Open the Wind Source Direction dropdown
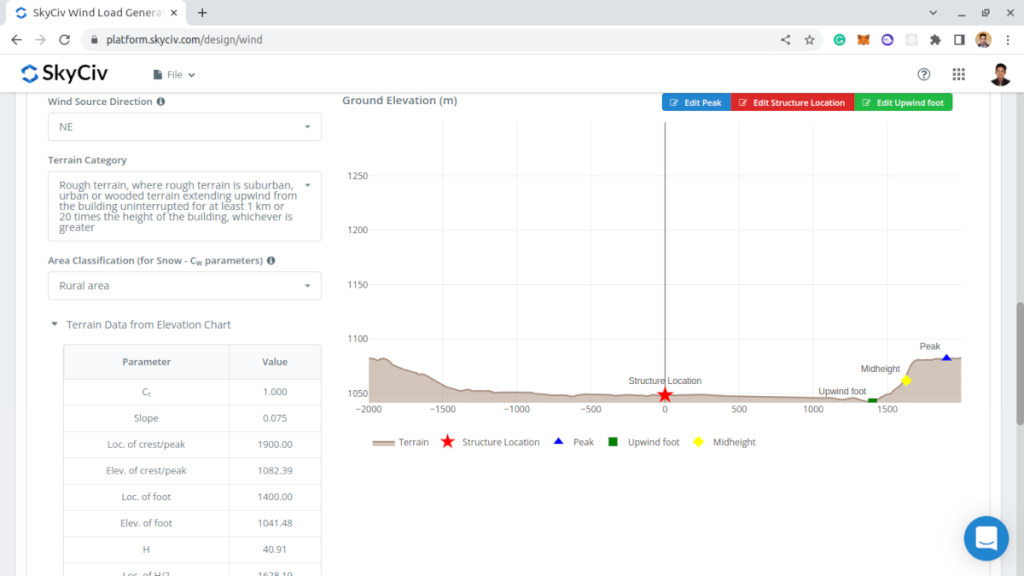The height and width of the screenshot is (576, 1024). coord(184,127)
